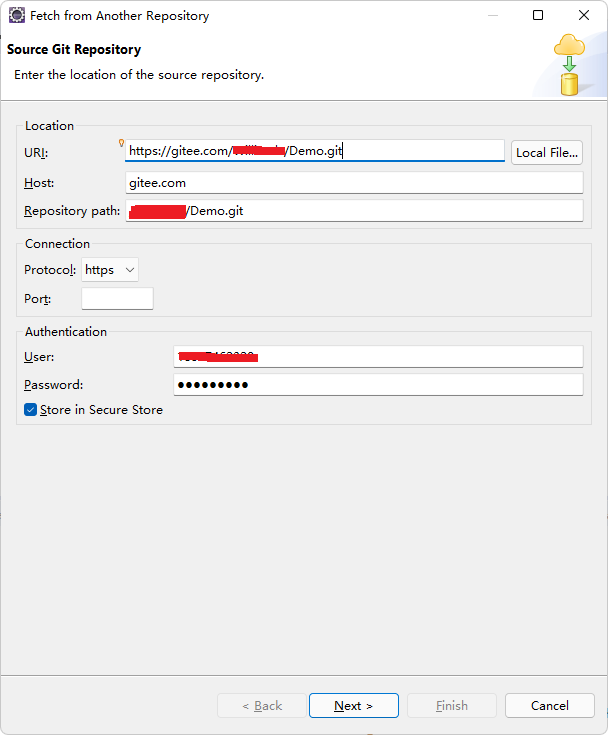
Task: Minimize the dialog window
Action: pos(493,15)
